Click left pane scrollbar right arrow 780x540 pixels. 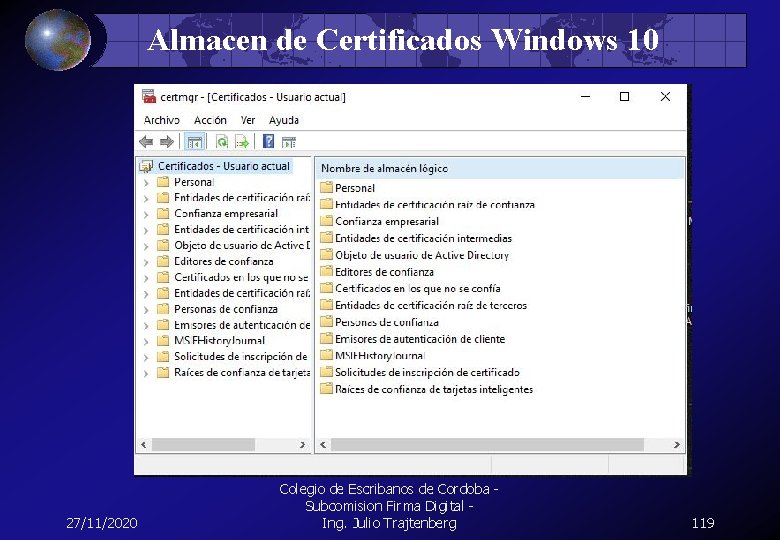(x=302, y=445)
